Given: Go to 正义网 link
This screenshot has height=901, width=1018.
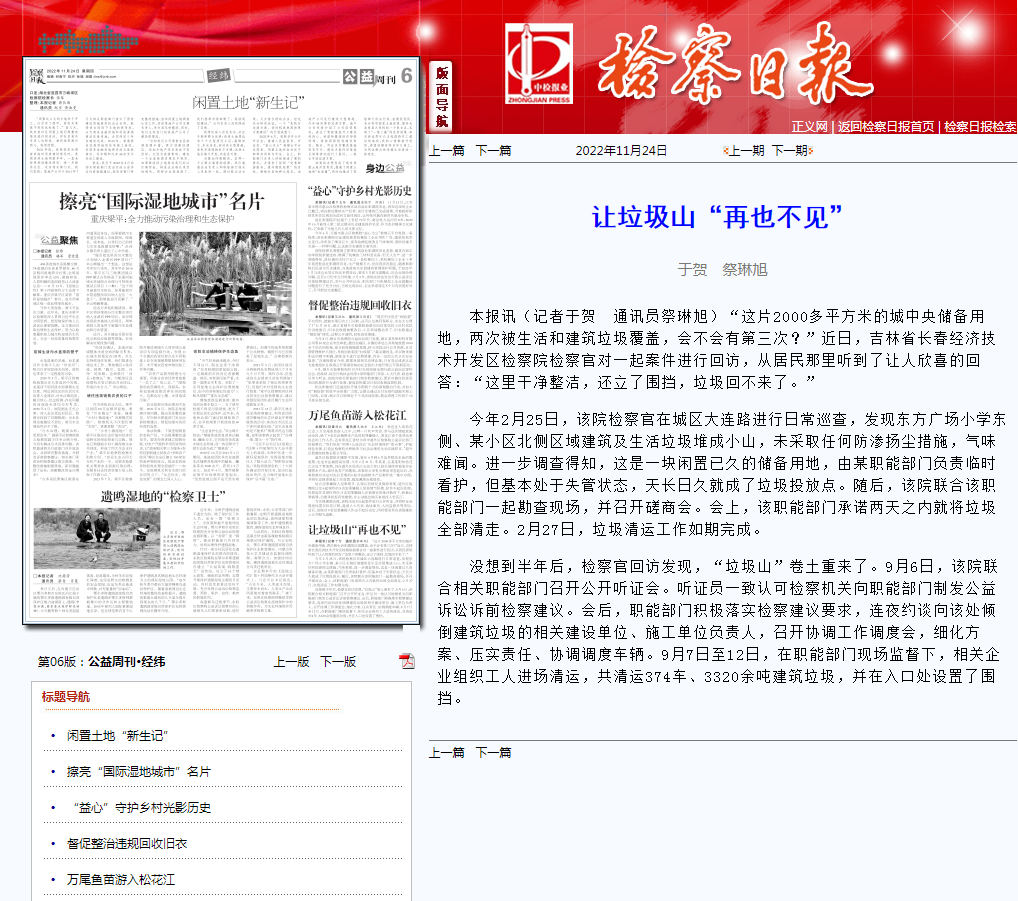Looking at the screenshot, I should point(809,127).
